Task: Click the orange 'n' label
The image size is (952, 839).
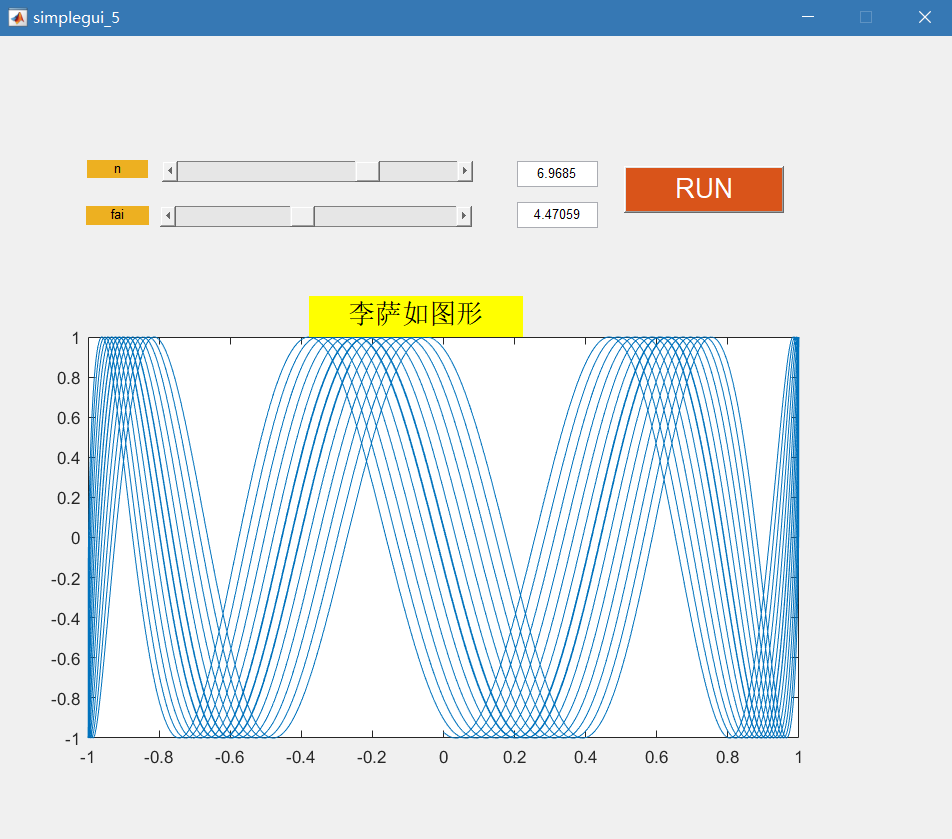Action: [117, 169]
